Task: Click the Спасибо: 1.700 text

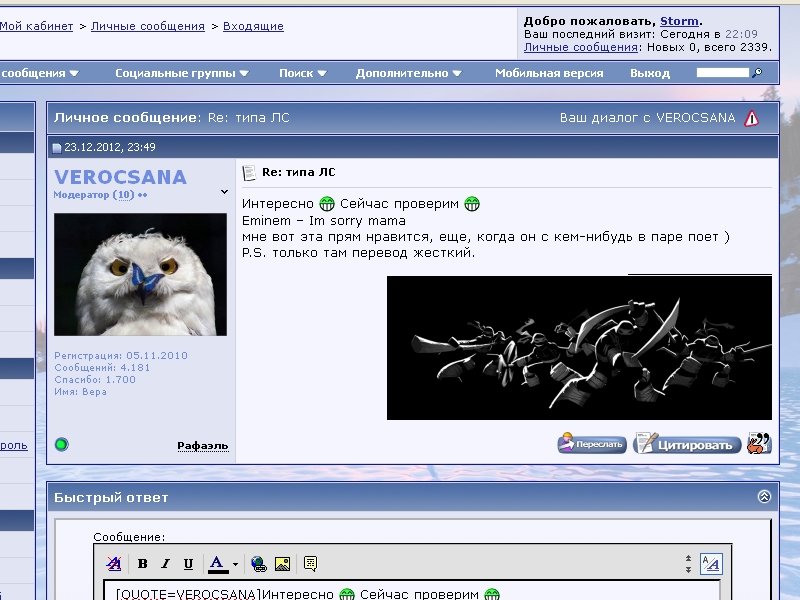Action: (95, 380)
